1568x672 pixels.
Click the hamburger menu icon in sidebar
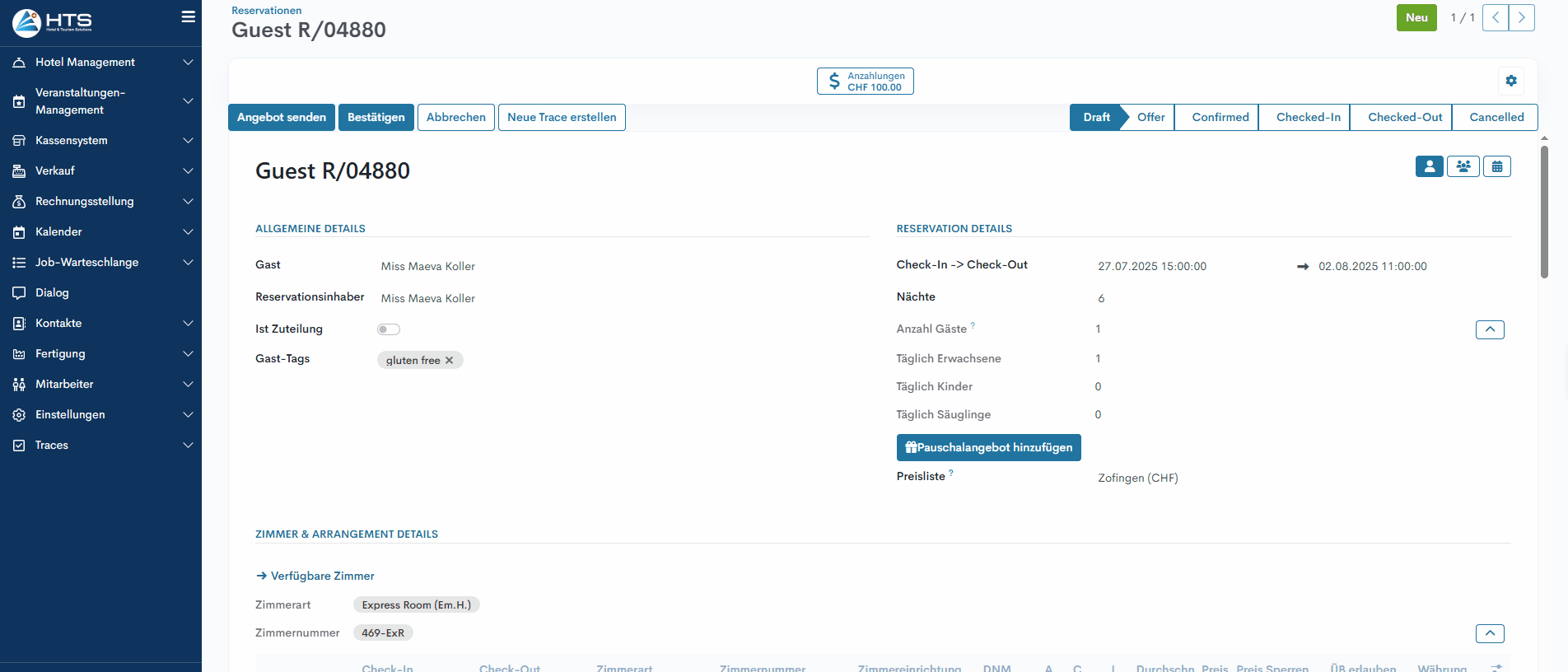point(189,16)
